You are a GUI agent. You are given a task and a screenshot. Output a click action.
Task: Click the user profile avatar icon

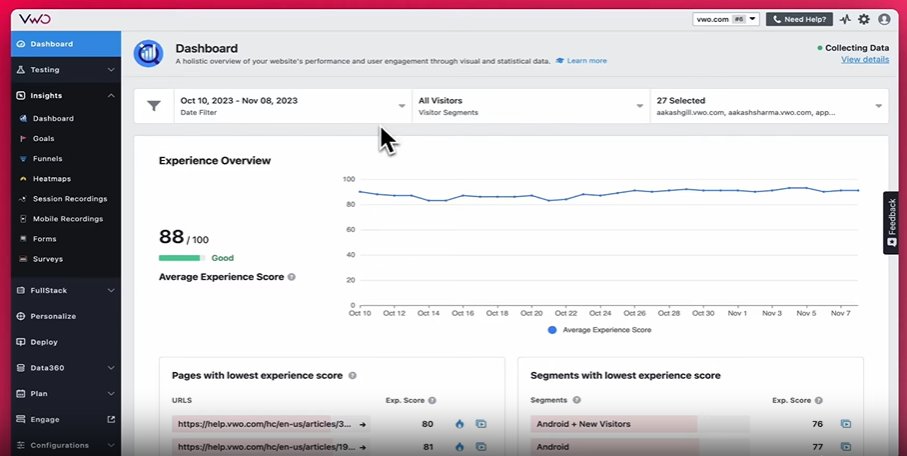coord(883,19)
